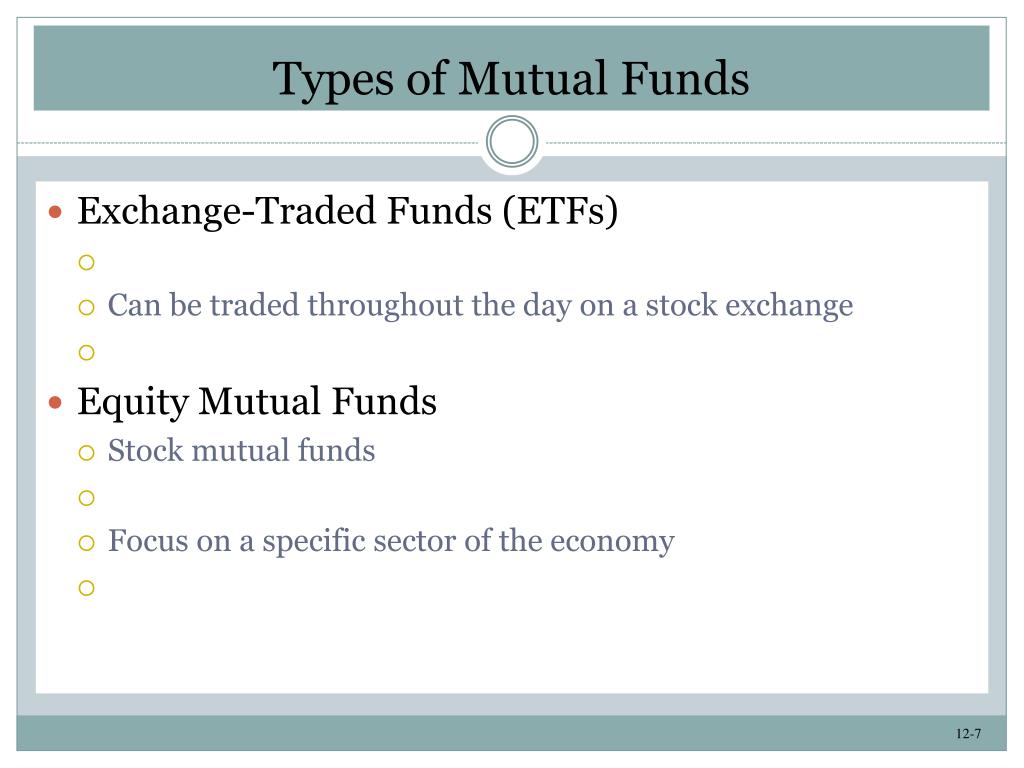Image resolution: width=1024 pixels, height=768 pixels.
Task: Click the red bullet beside Equity Mutual Funds
Action: tap(56, 402)
